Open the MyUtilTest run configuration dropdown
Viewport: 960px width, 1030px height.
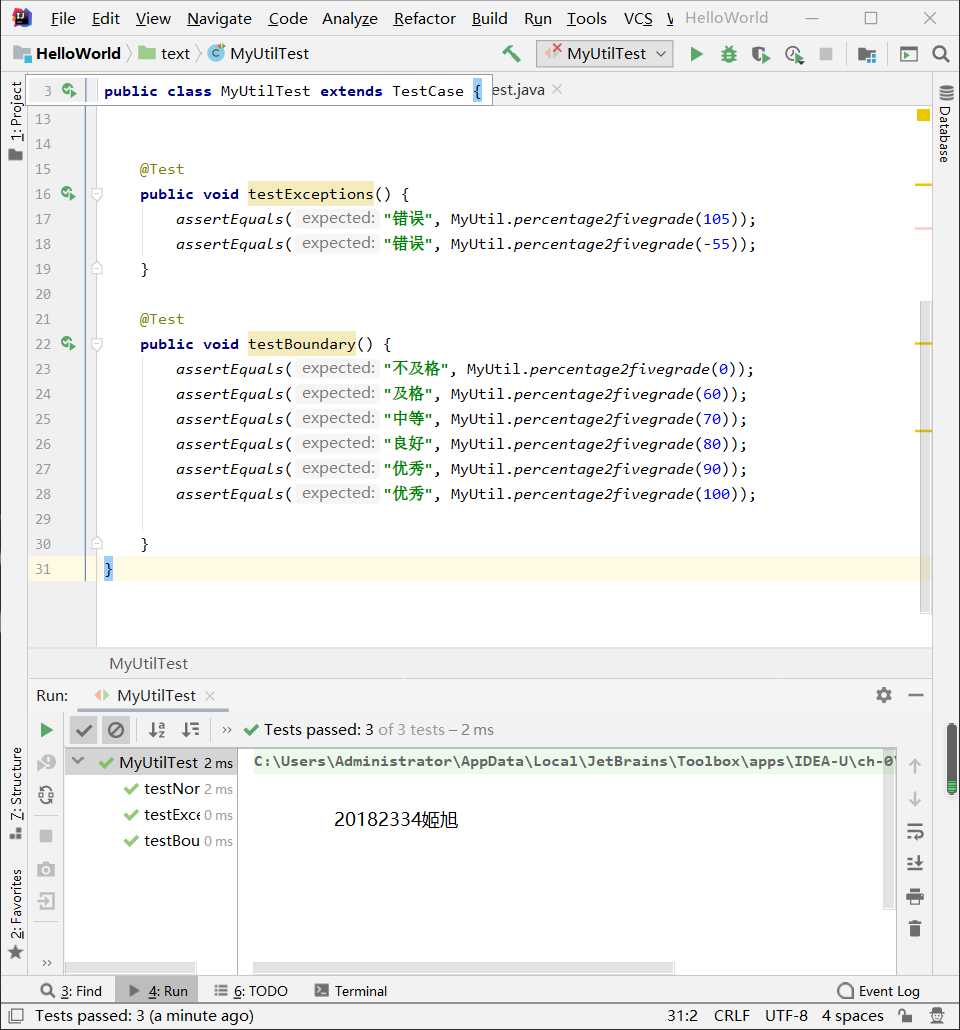pos(605,54)
